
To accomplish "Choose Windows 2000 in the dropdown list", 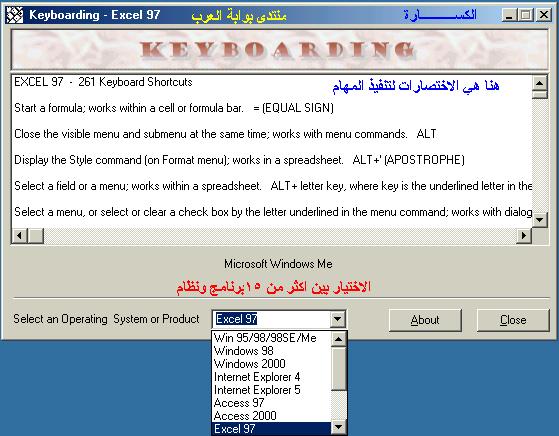I will coord(272,364).
